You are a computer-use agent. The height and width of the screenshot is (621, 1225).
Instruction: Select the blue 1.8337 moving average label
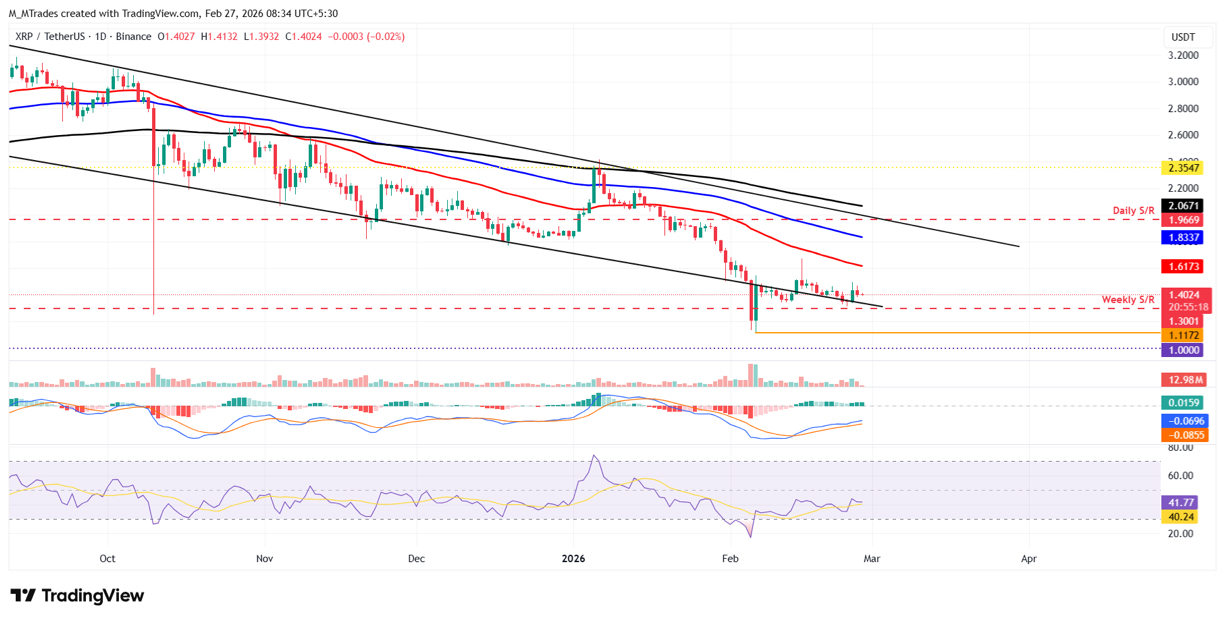click(1184, 238)
